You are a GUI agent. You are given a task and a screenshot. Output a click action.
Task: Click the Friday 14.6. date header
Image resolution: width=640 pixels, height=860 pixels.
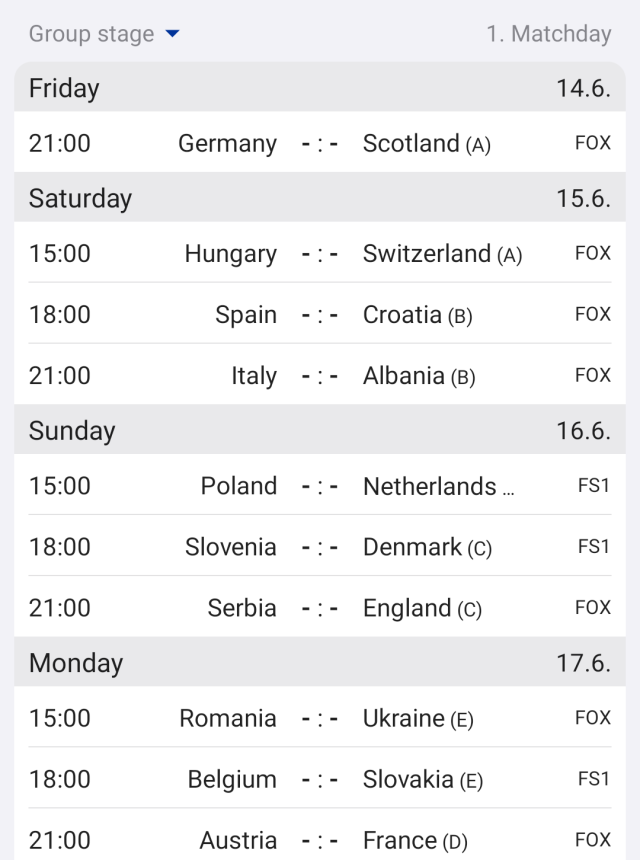(320, 89)
